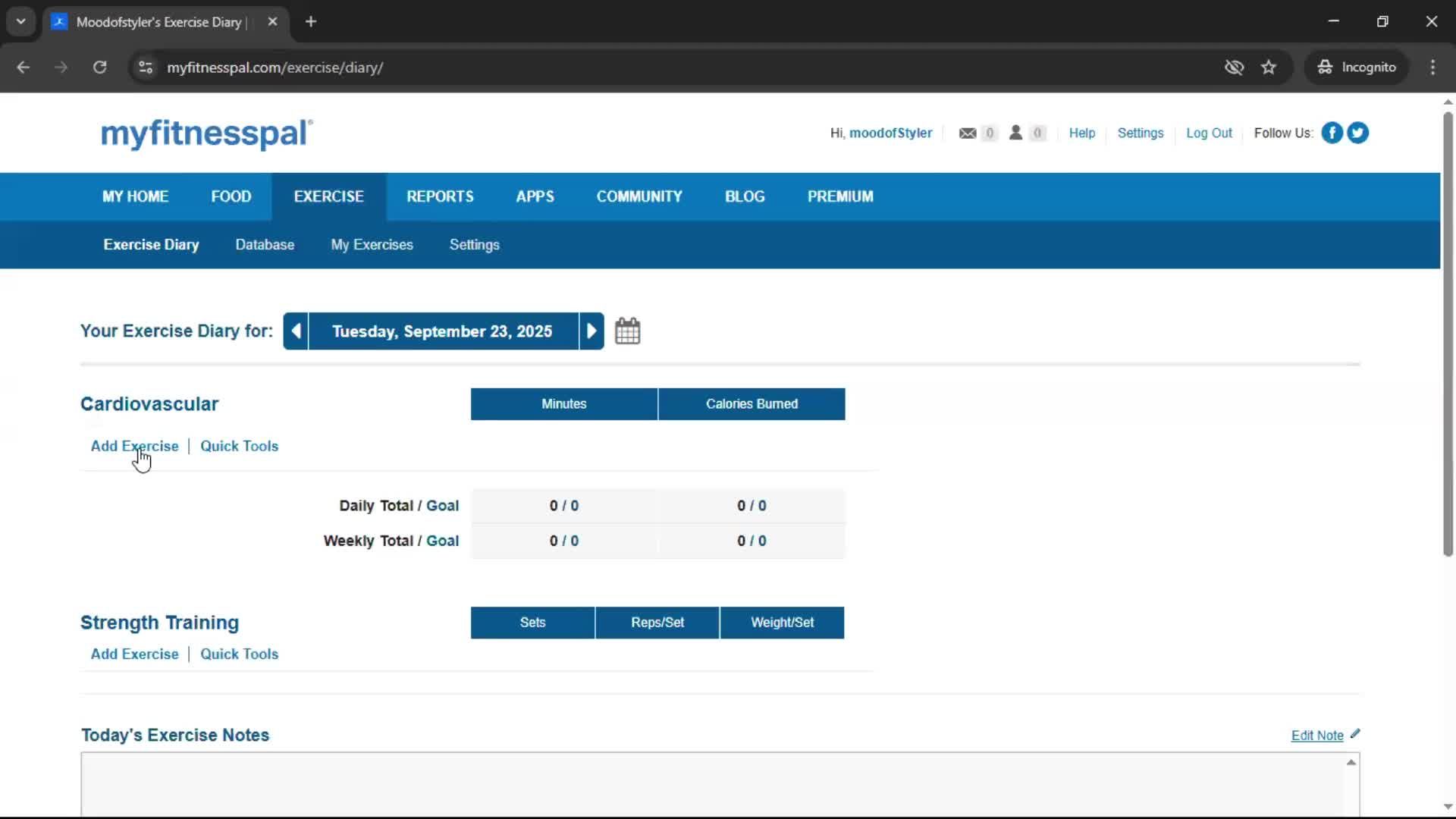Viewport: 1456px width, 819px height.
Task: Switch to My Exercises sub-tab
Action: coord(372,245)
